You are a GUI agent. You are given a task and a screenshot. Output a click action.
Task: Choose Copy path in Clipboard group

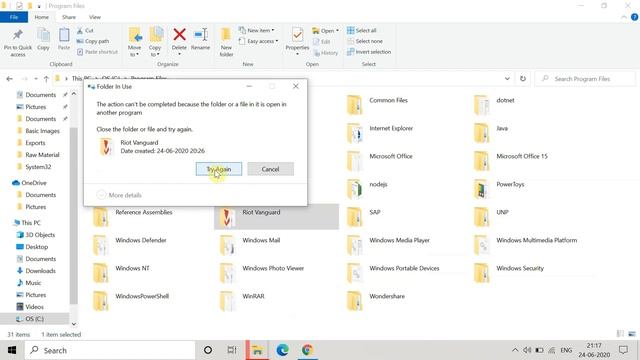(x=93, y=41)
